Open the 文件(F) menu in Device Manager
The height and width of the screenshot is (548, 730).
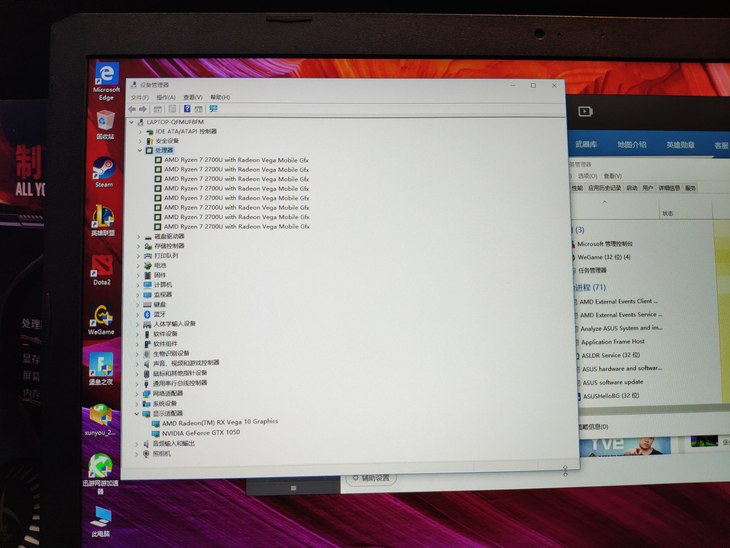(140, 97)
